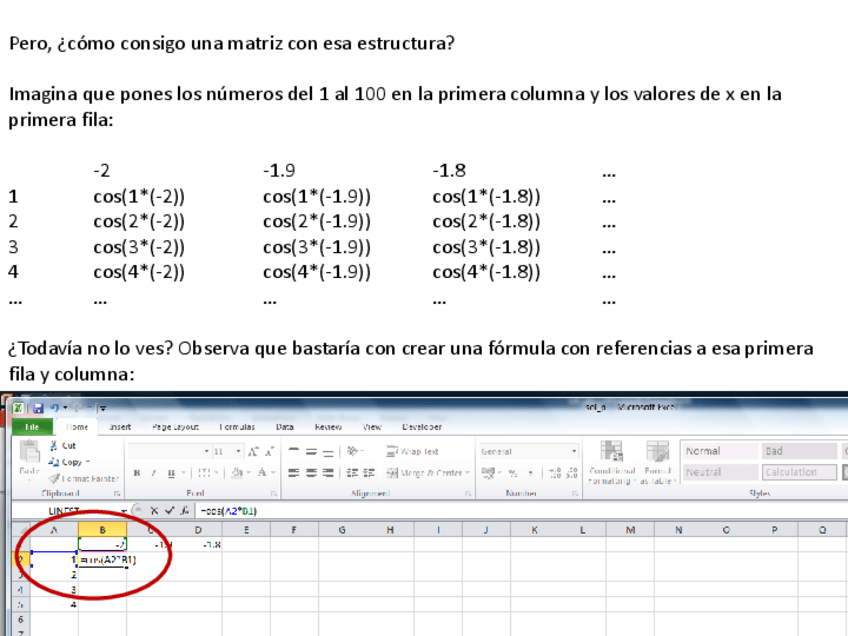Click the Undo arrow icon
Viewport: 848px width, 636px height.
pos(53,408)
